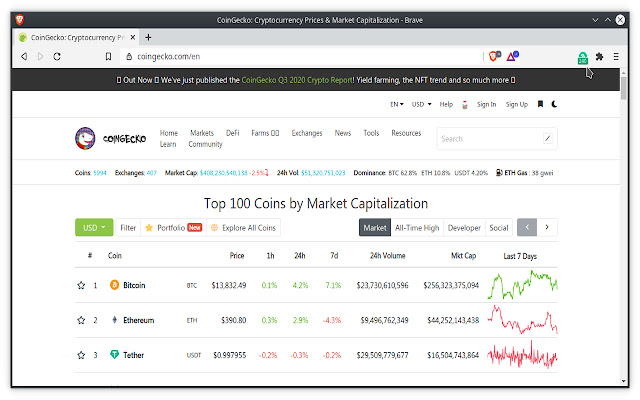The height and width of the screenshot is (400, 640).
Task: Click the left arrow table pager
Action: click(x=527, y=227)
